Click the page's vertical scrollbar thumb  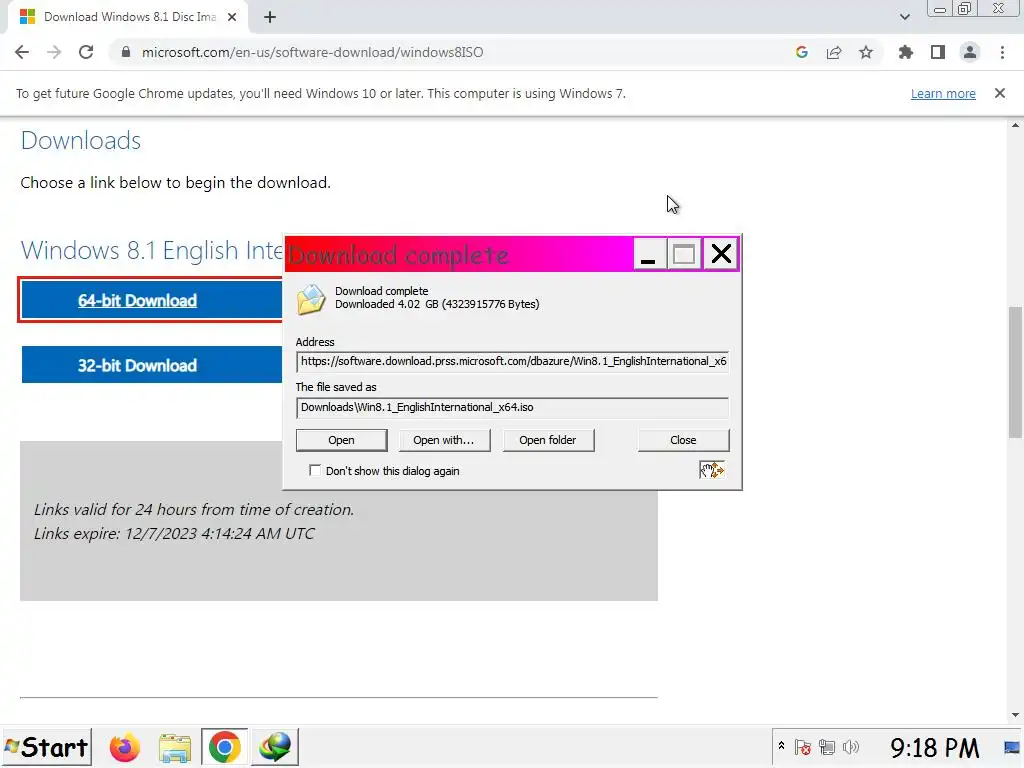click(x=1015, y=372)
